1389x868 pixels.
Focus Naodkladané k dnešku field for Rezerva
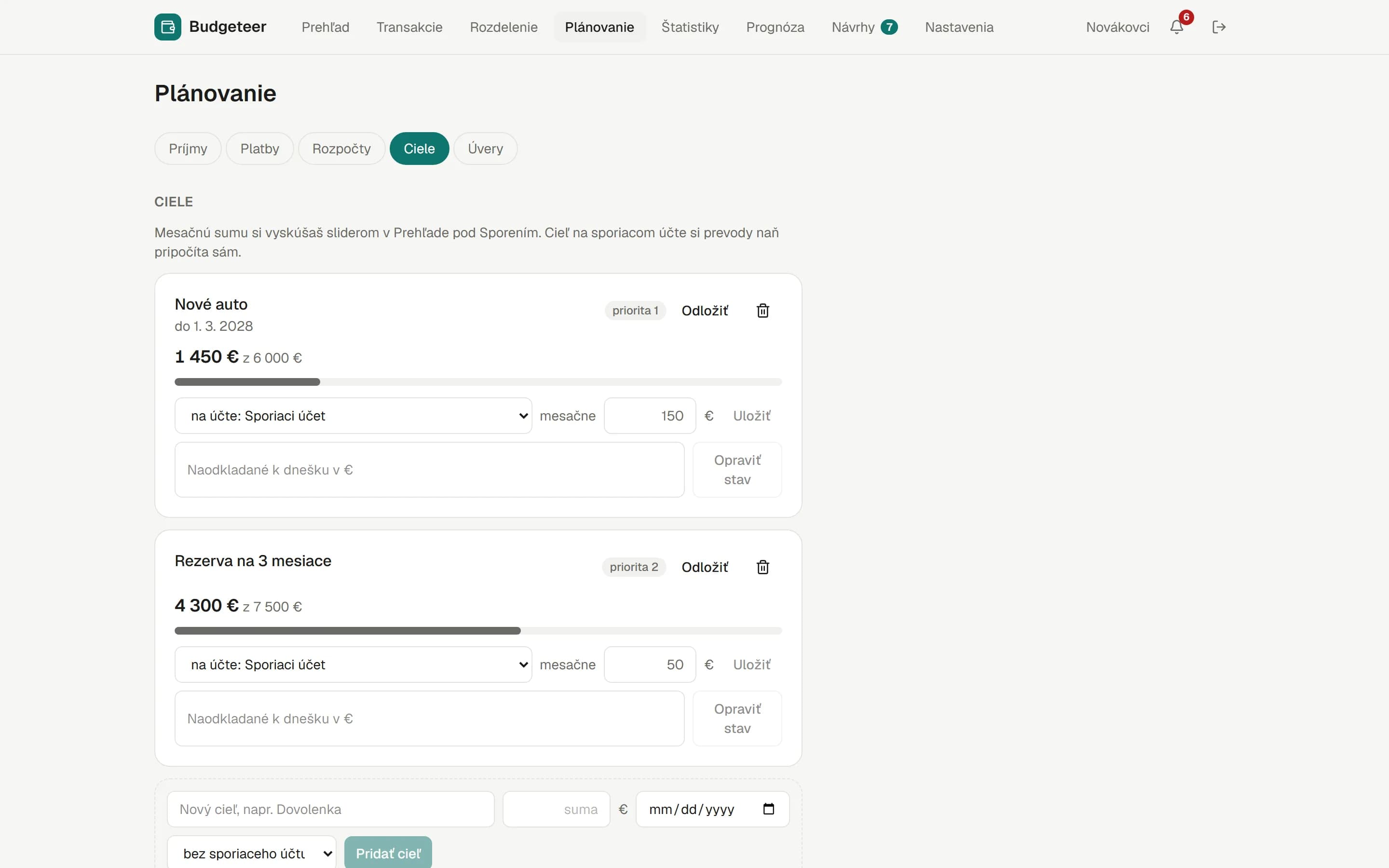click(x=429, y=719)
